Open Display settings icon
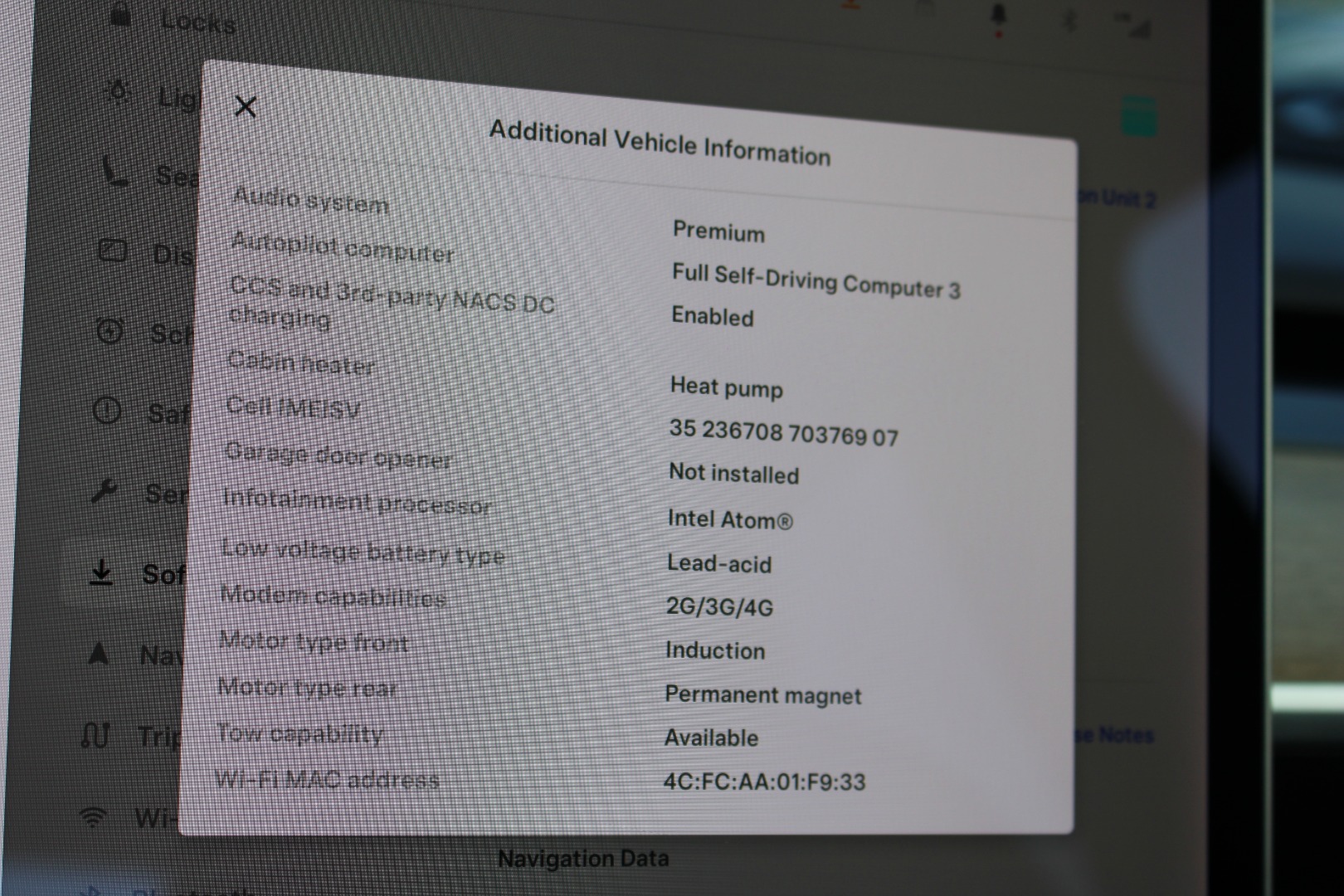The image size is (1344, 896). (113, 251)
